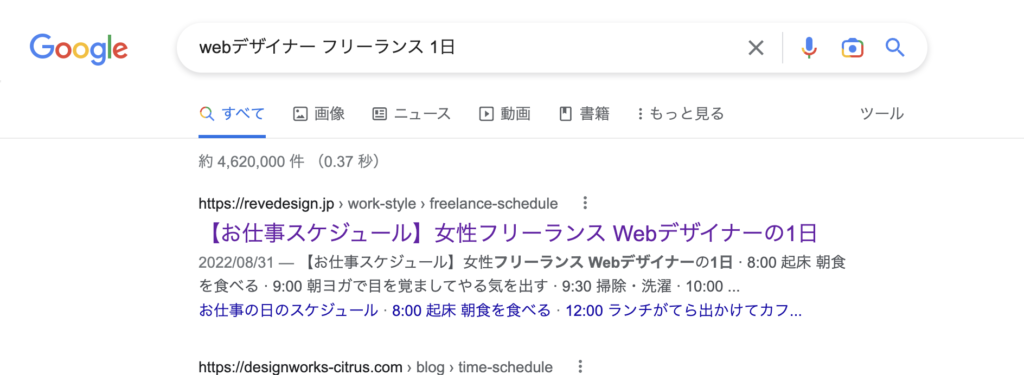Expand the もっと見る menu

click(681, 114)
